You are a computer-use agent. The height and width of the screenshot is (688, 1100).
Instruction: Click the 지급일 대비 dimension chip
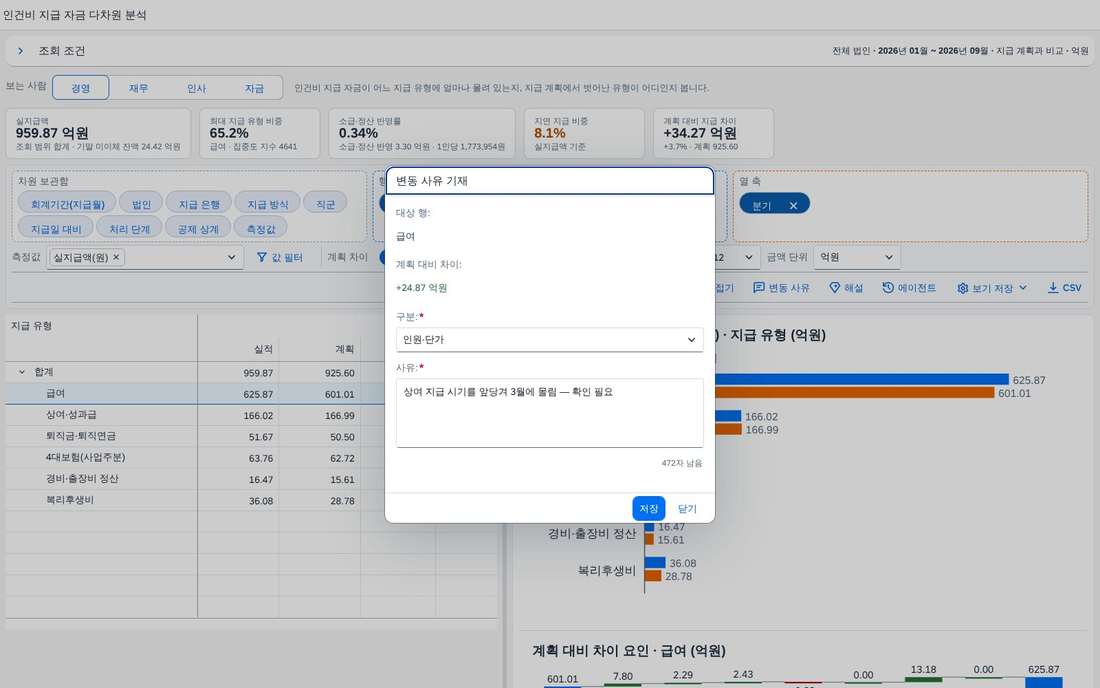click(x=56, y=229)
